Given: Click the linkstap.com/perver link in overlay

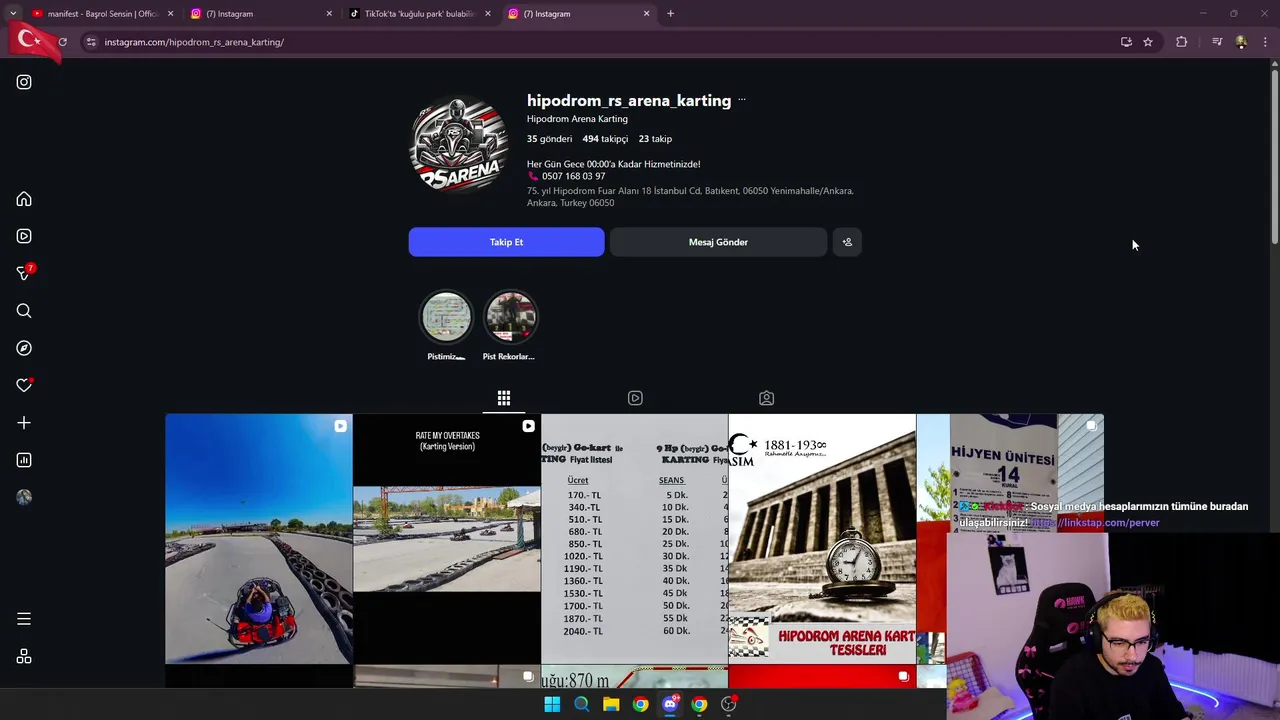Looking at the screenshot, I should 1096,522.
